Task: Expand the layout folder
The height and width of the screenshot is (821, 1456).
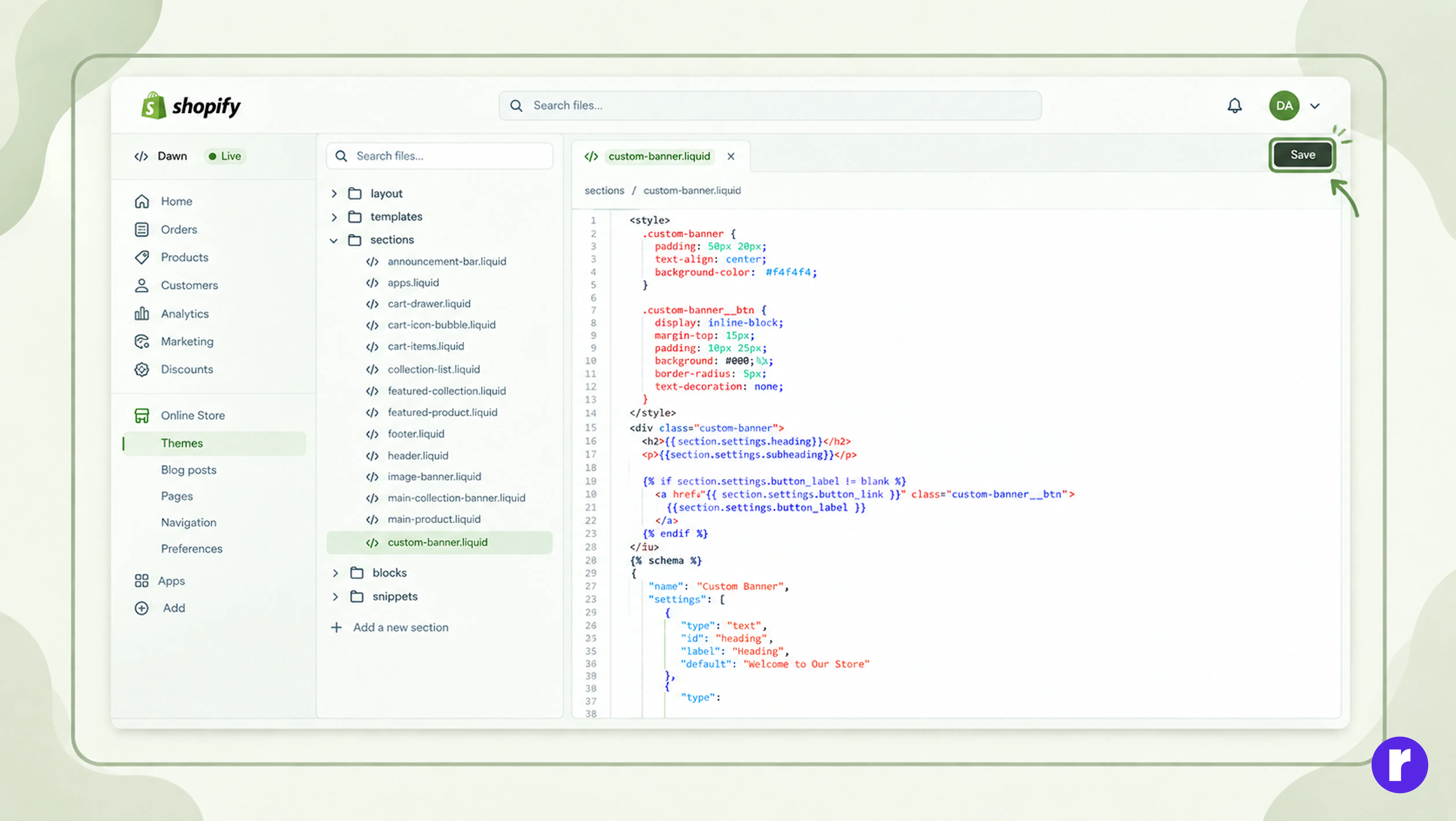Action: [x=334, y=193]
